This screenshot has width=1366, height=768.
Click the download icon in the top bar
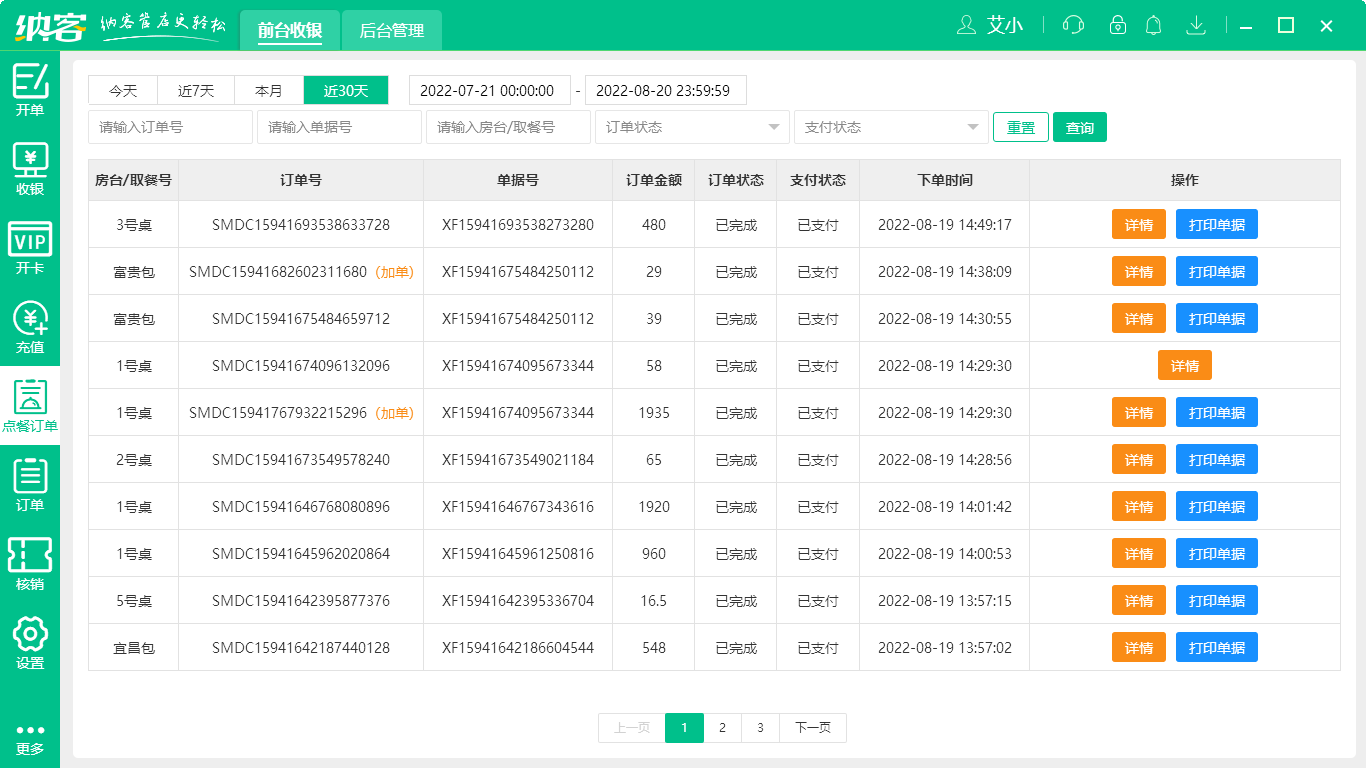click(1196, 25)
